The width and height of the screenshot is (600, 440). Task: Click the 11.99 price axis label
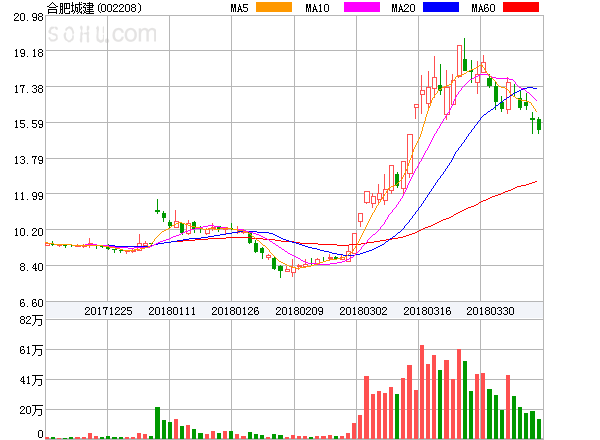pos(29,196)
